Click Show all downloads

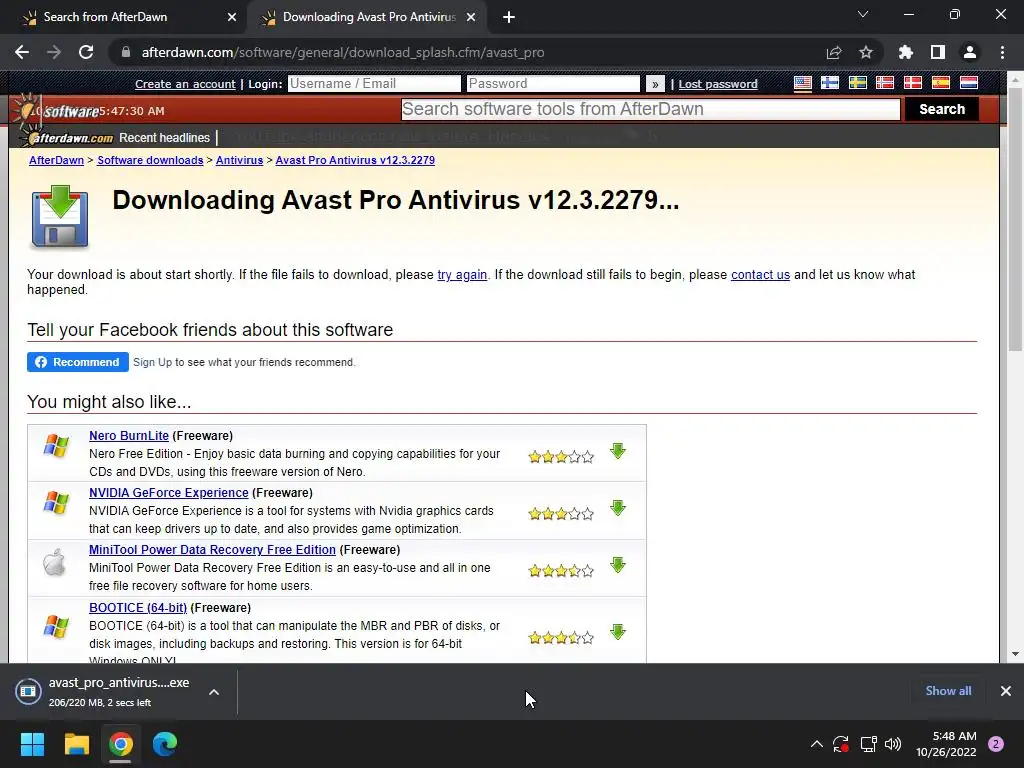(x=948, y=691)
